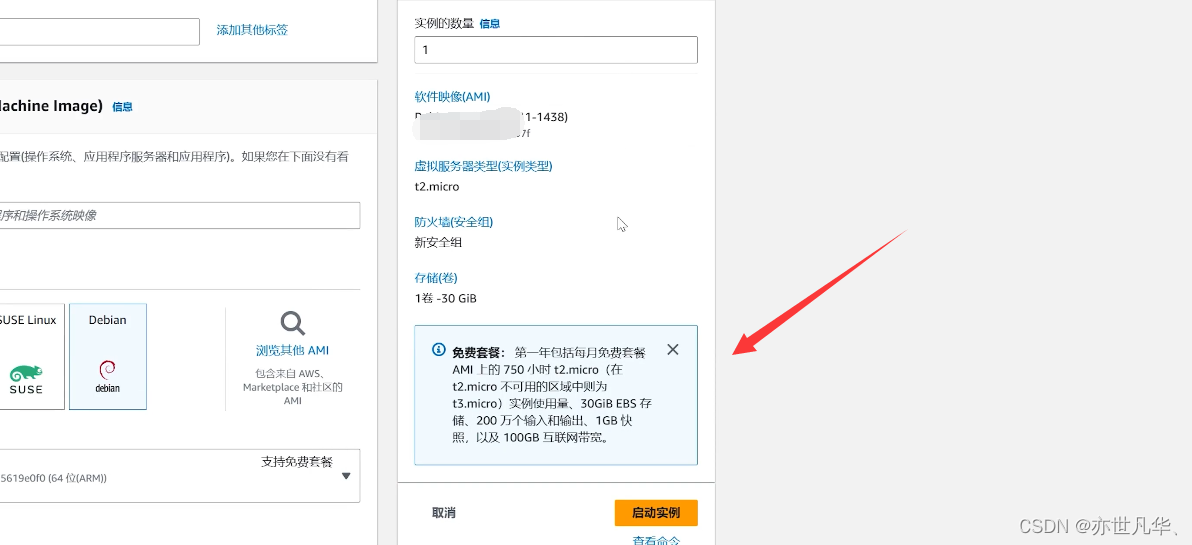1192x545 pixels.
Task: Click the 添加其他标签 link
Action: click(x=252, y=30)
